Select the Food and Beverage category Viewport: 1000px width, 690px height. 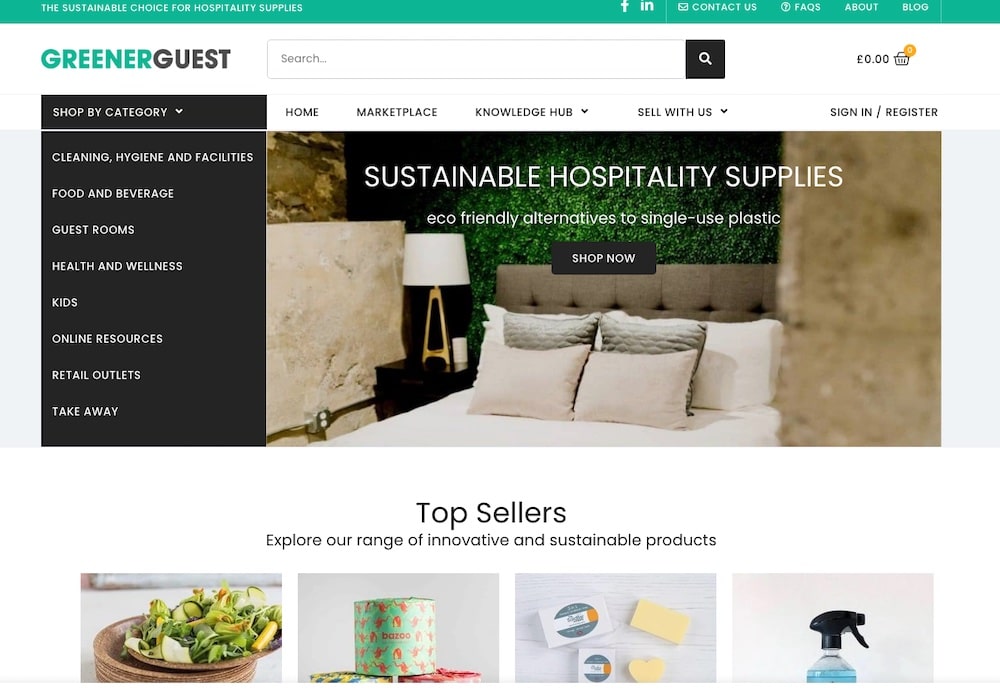click(113, 193)
